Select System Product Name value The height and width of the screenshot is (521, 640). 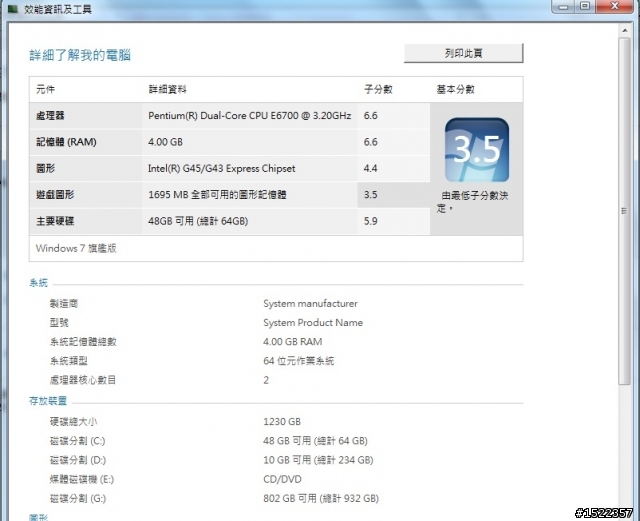pyautogui.click(x=313, y=323)
